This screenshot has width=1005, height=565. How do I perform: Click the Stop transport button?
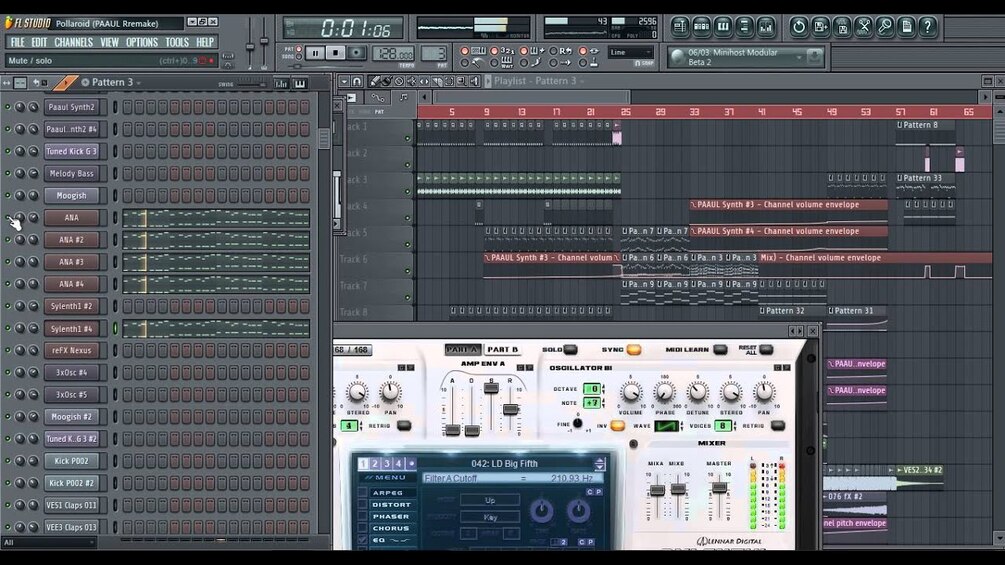pyautogui.click(x=335, y=53)
